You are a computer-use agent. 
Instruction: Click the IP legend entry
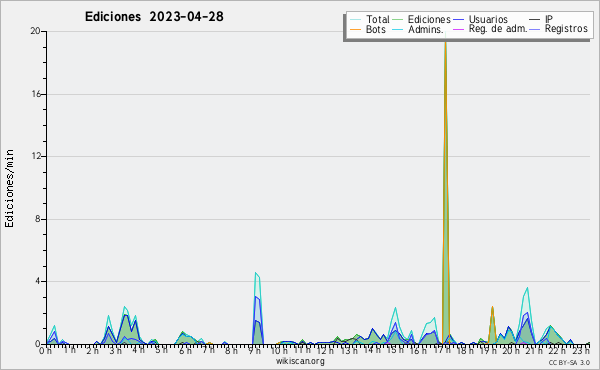pos(541,19)
